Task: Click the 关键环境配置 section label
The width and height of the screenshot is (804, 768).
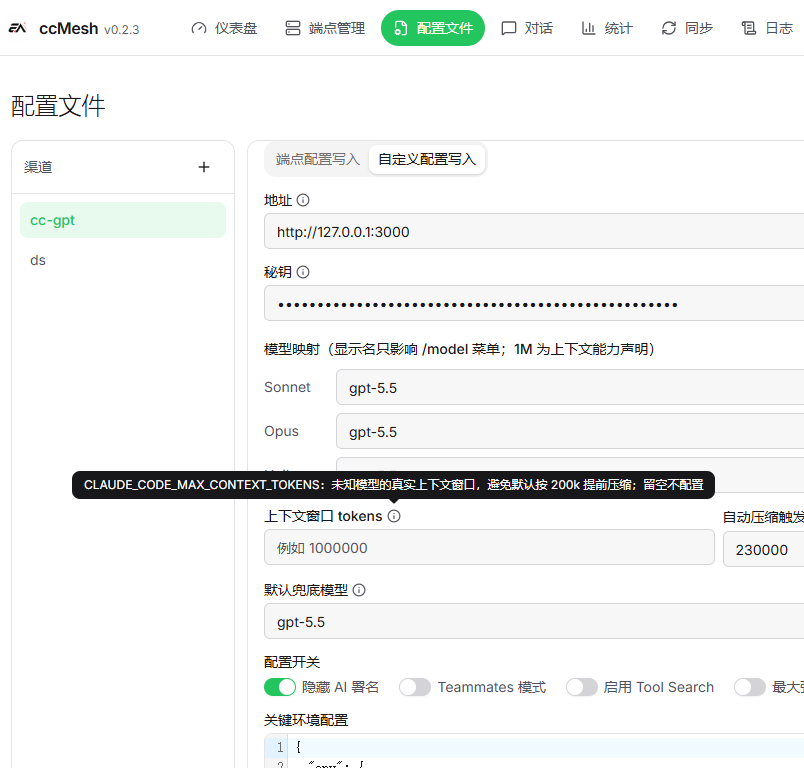Action: click(x=306, y=720)
